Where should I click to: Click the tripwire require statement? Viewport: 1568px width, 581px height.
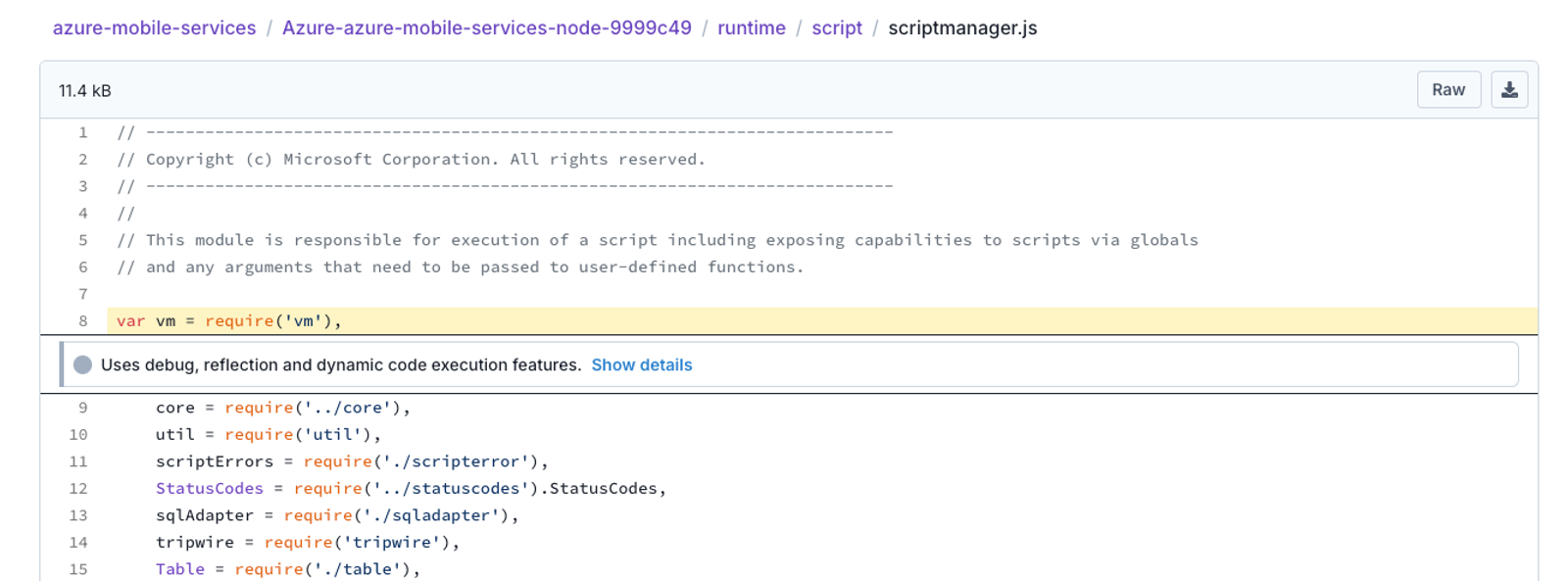[x=308, y=542]
